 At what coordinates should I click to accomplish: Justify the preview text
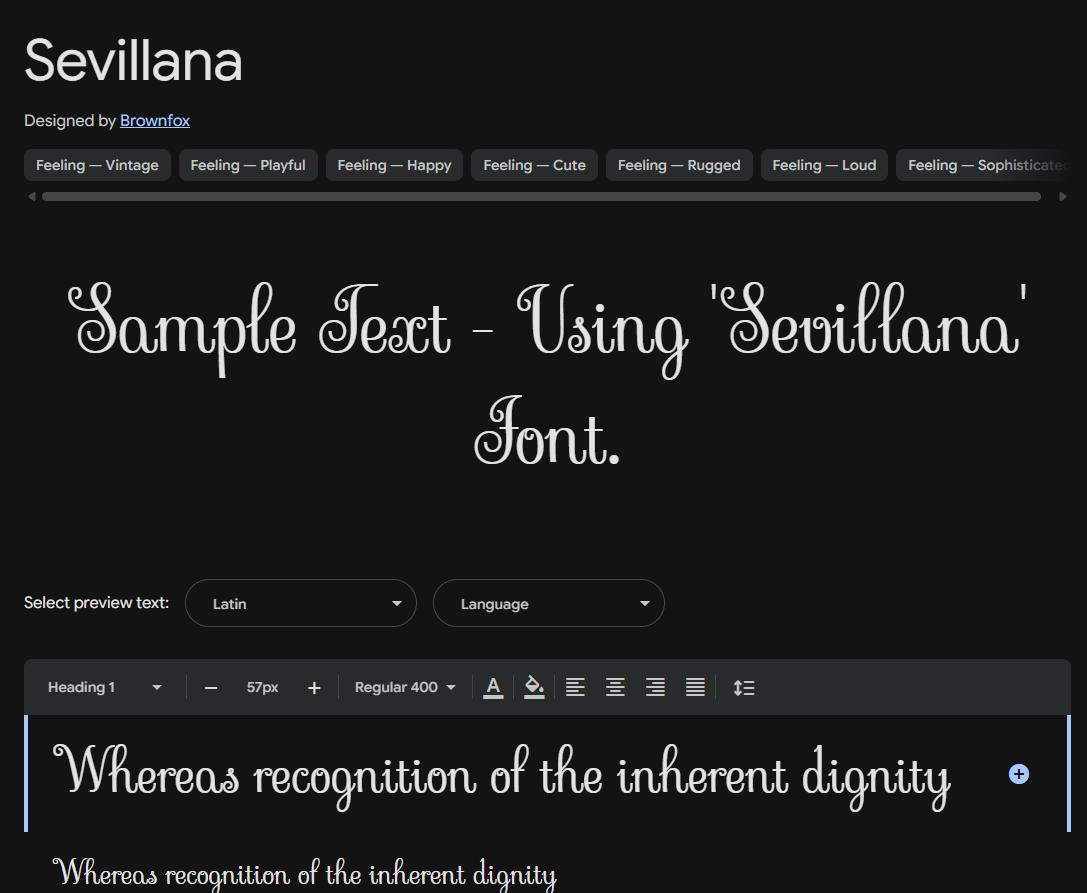pos(695,687)
